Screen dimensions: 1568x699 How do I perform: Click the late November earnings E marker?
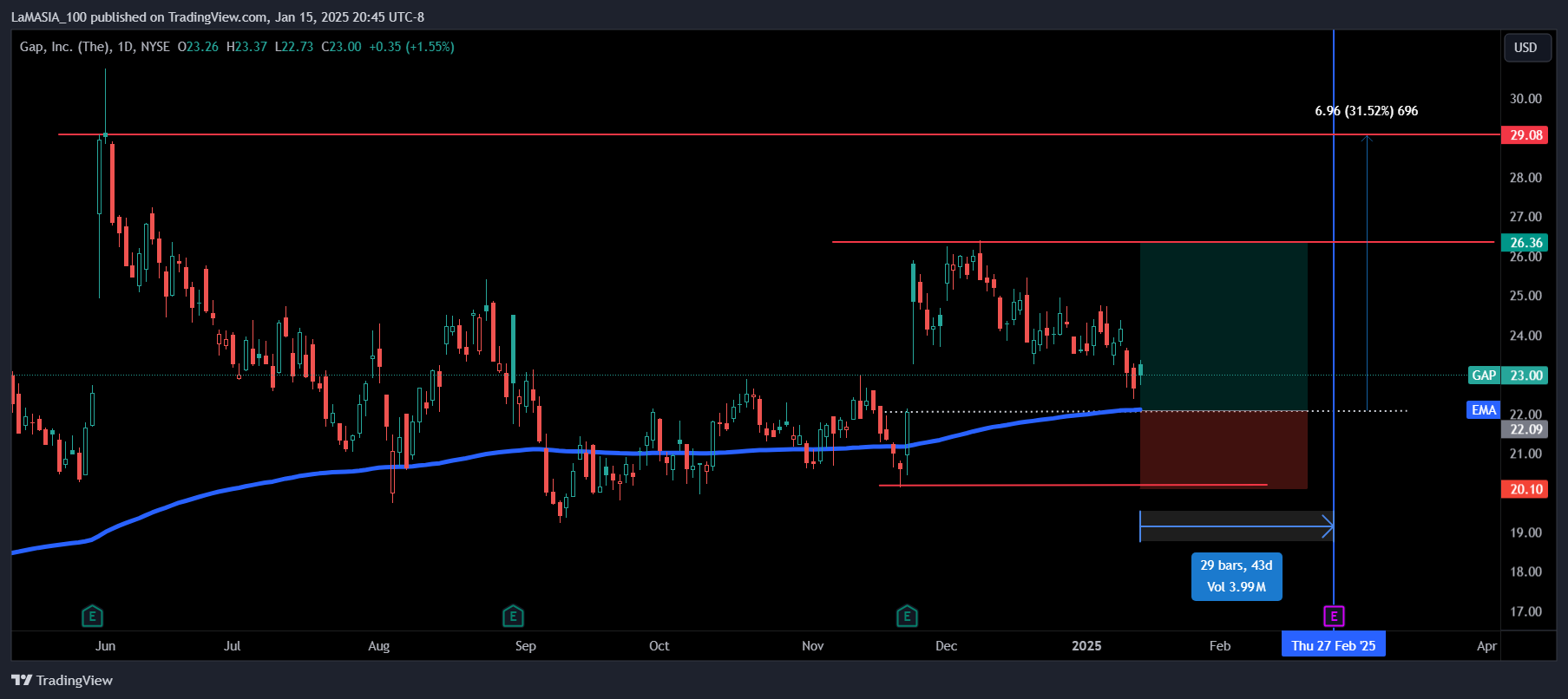pyautogui.click(x=907, y=617)
